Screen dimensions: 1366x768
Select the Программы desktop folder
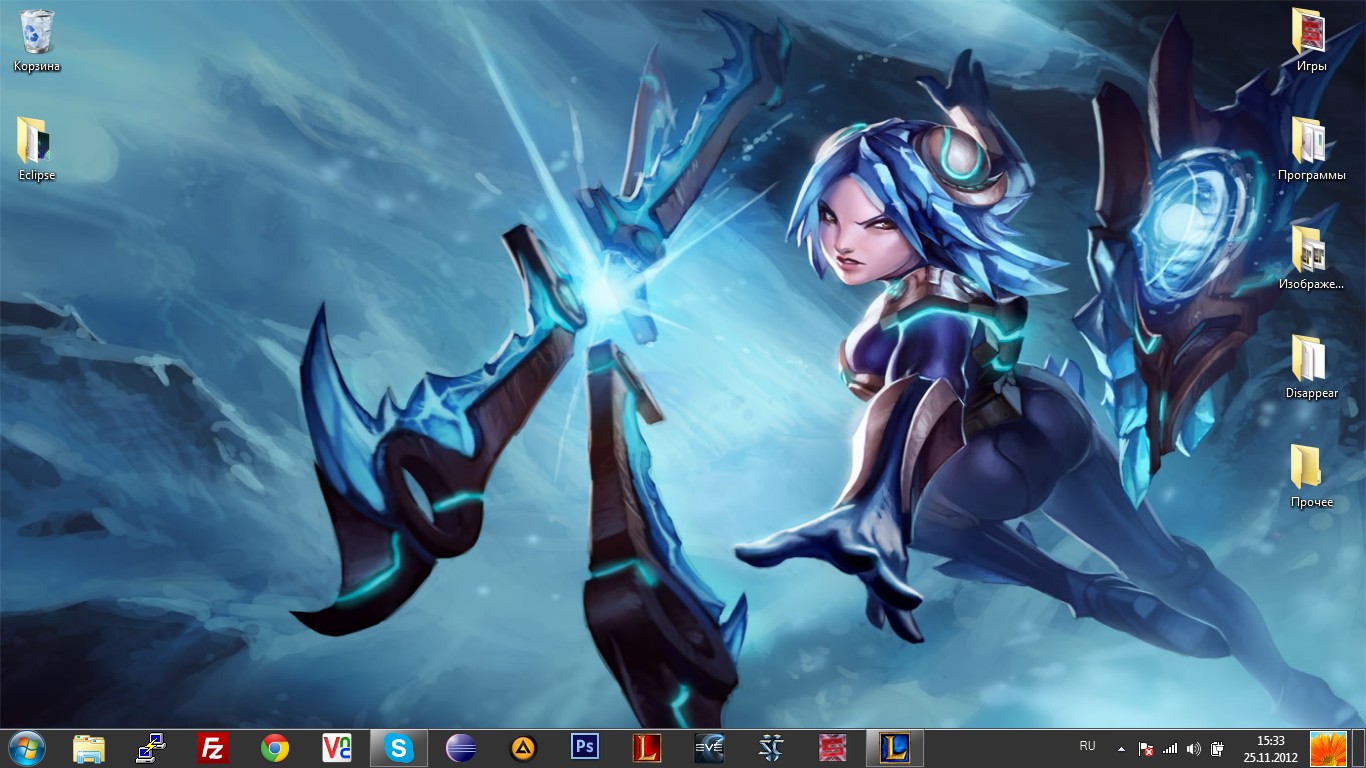click(1311, 150)
